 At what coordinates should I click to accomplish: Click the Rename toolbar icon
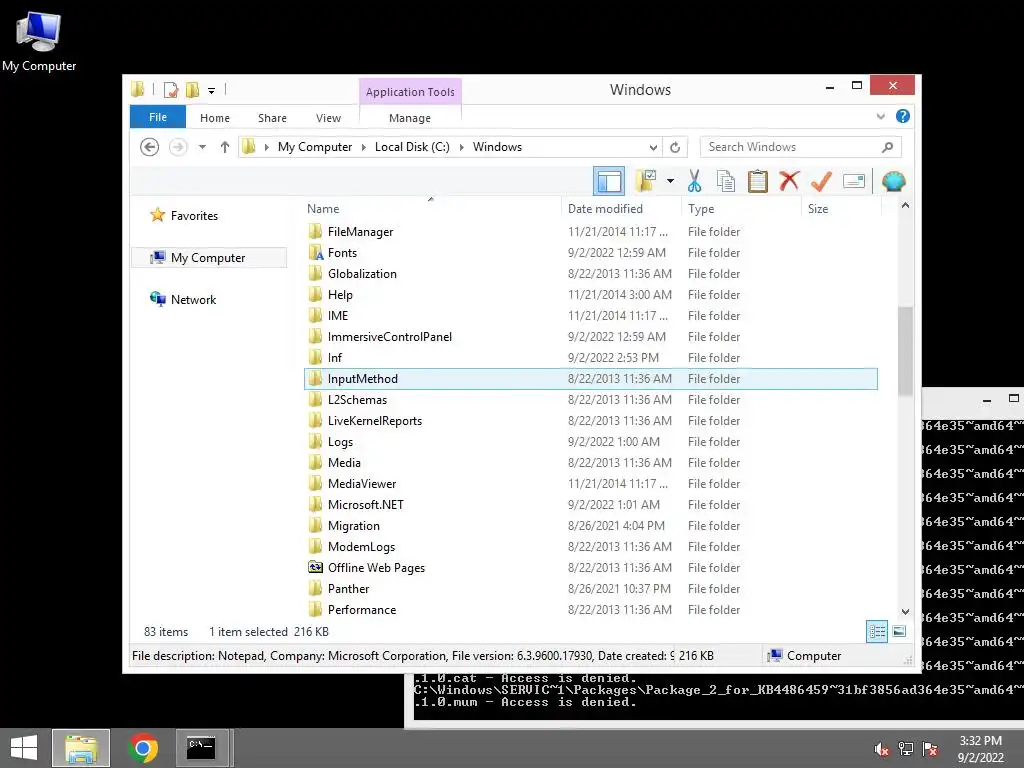pyautogui.click(x=854, y=181)
